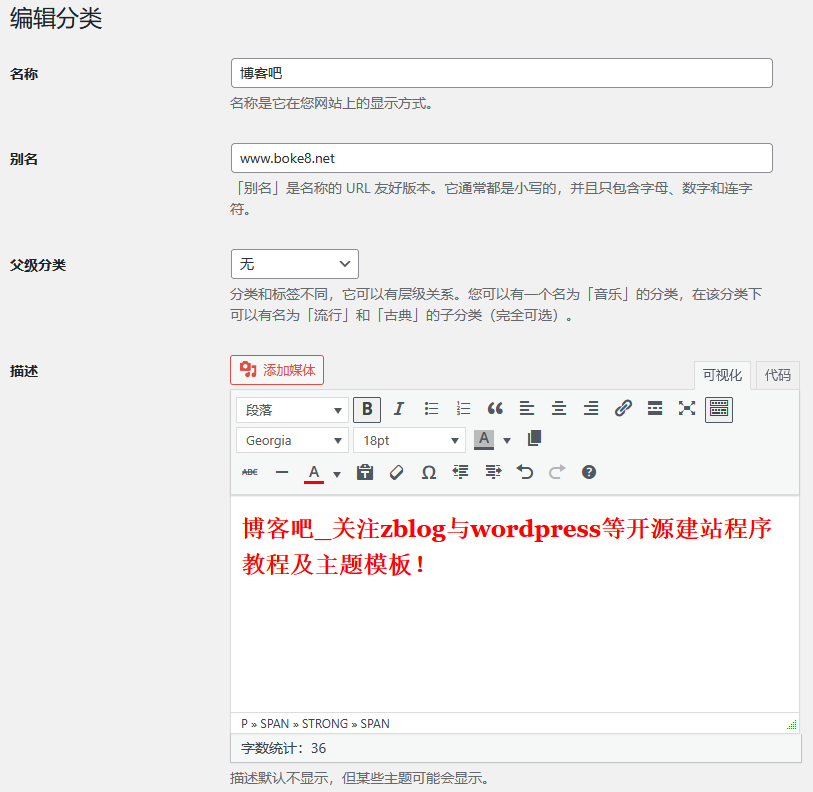Click the 名称 name input field
Viewport: 813px width, 792px height.
tap(501, 73)
